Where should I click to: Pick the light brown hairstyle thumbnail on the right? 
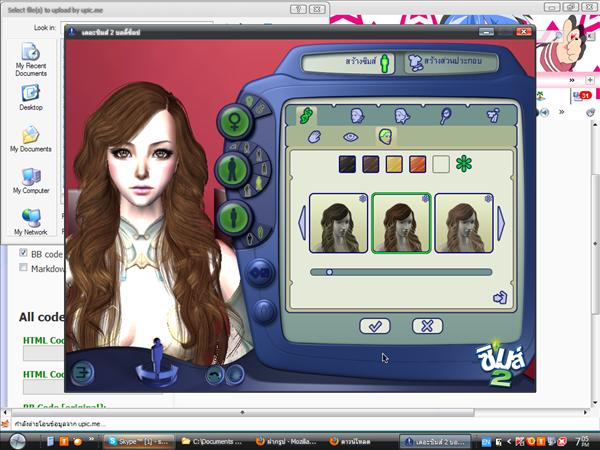pyautogui.click(x=464, y=223)
